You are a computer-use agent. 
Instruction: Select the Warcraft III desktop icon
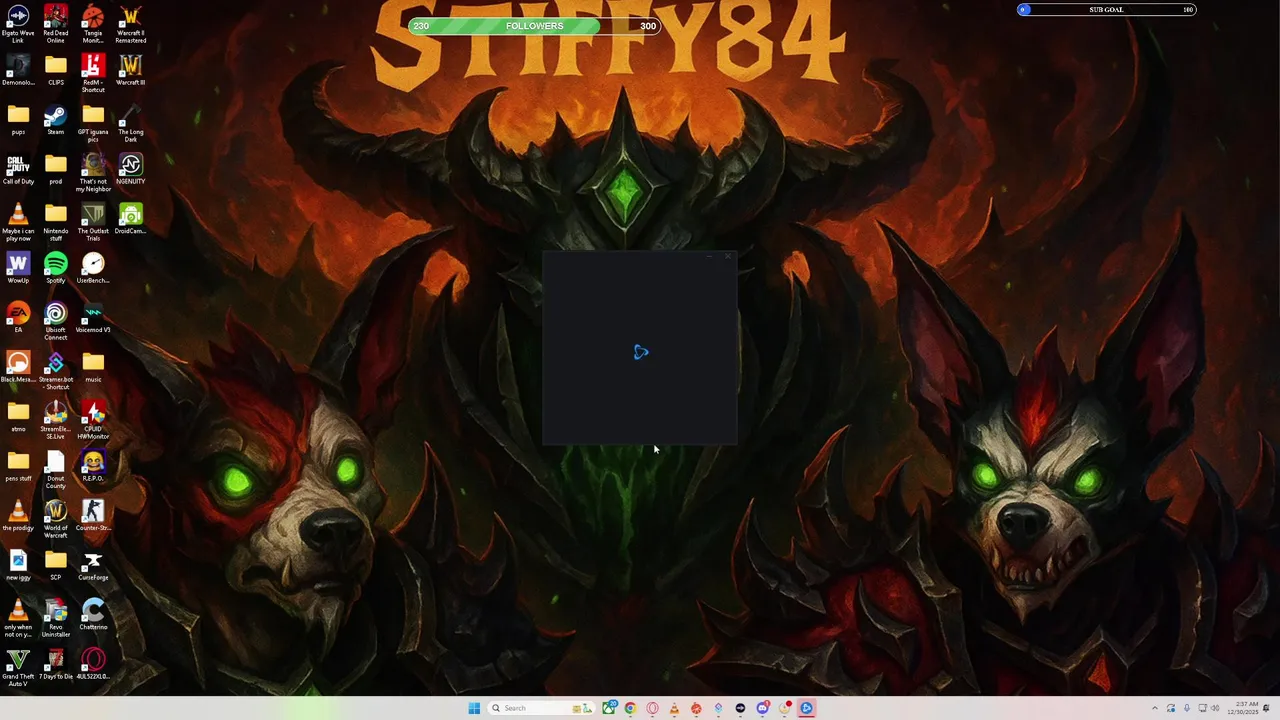tap(131, 70)
